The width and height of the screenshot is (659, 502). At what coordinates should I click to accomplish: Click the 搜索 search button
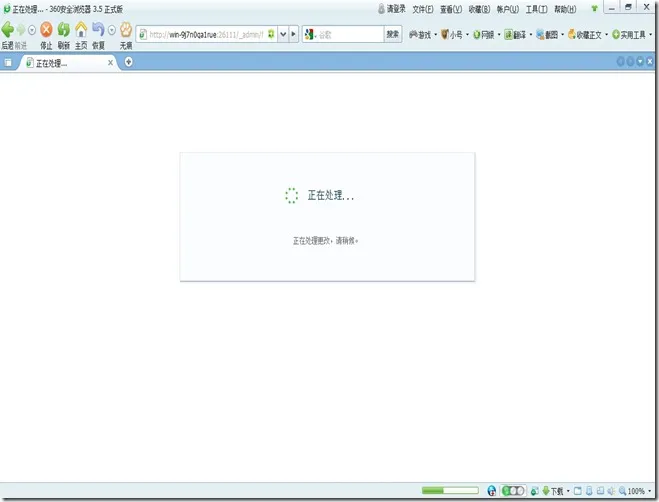click(393, 34)
